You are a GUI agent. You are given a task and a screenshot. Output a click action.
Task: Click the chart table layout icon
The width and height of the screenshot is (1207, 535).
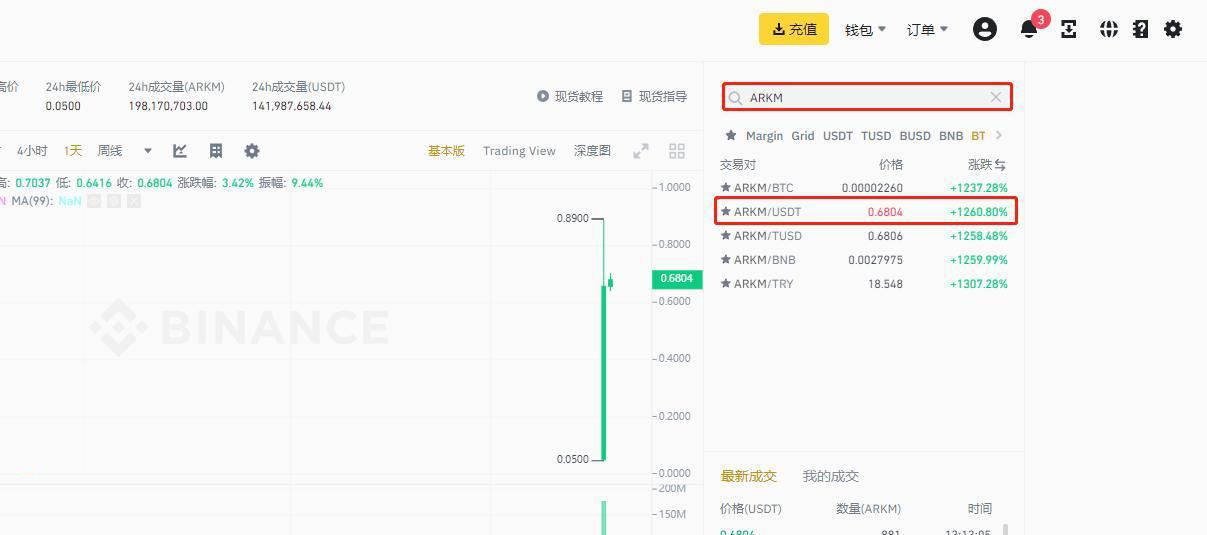click(216, 151)
